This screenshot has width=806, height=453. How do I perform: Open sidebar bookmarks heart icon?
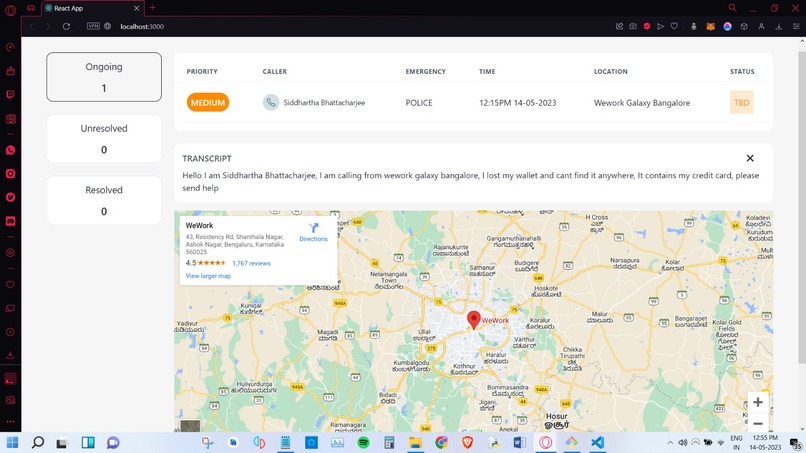coord(10,284)
